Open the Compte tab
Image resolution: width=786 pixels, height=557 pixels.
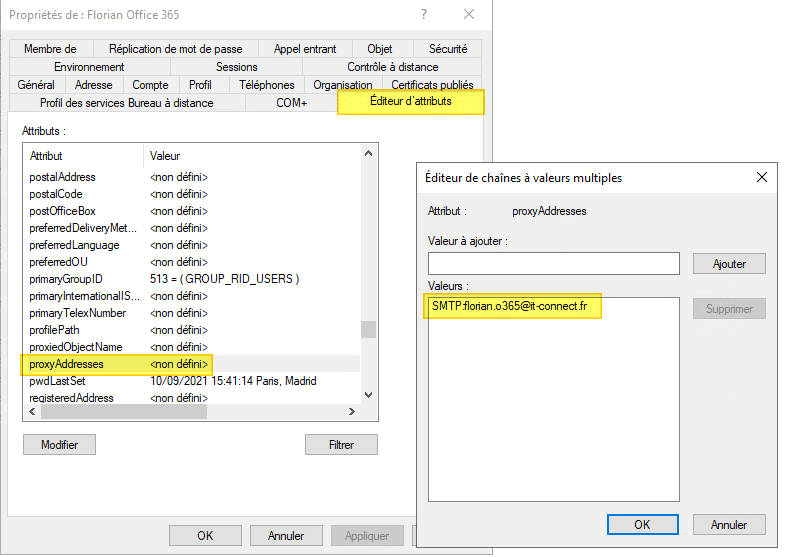tap(150, 85)
